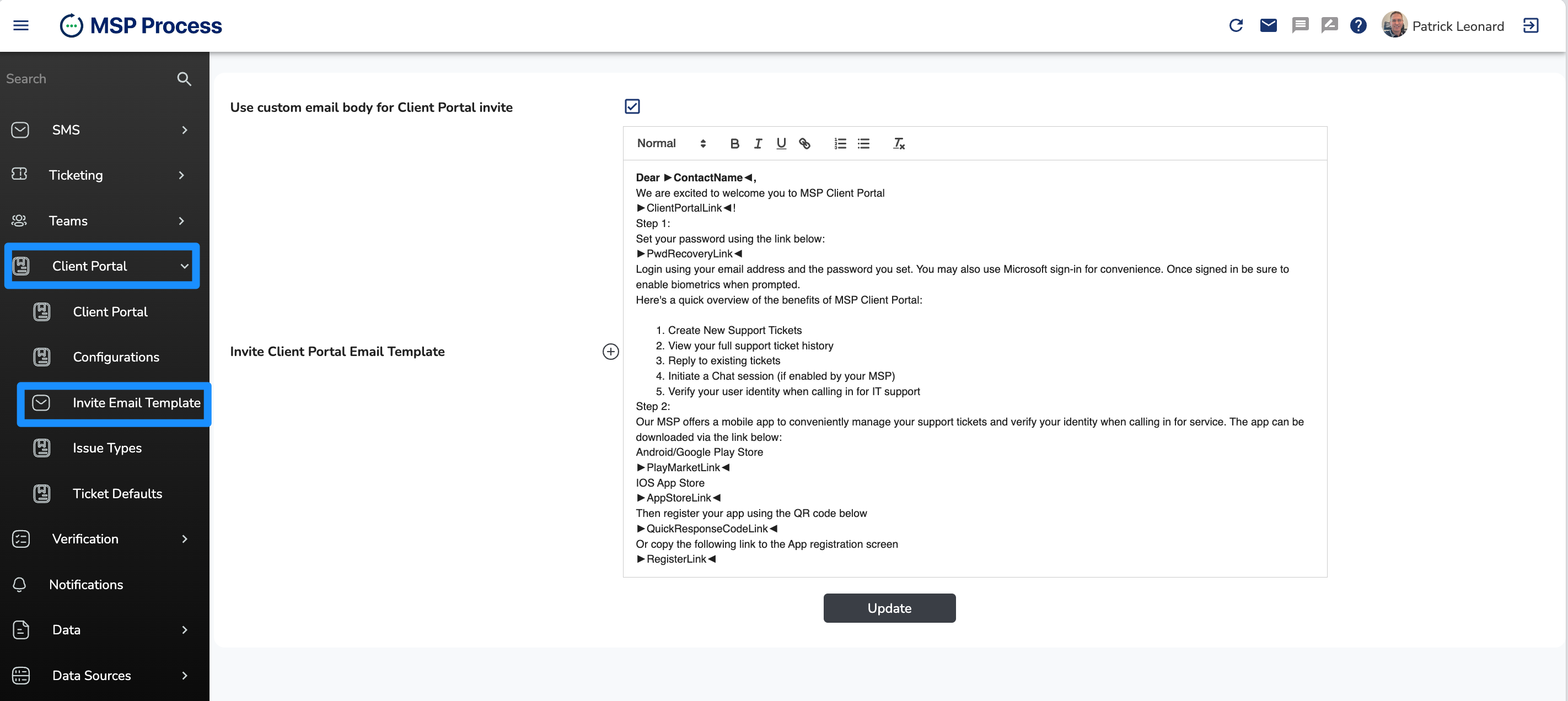1568x701 pixels.
Task: Apply numbered list formatting
Action: pos(840,144)
